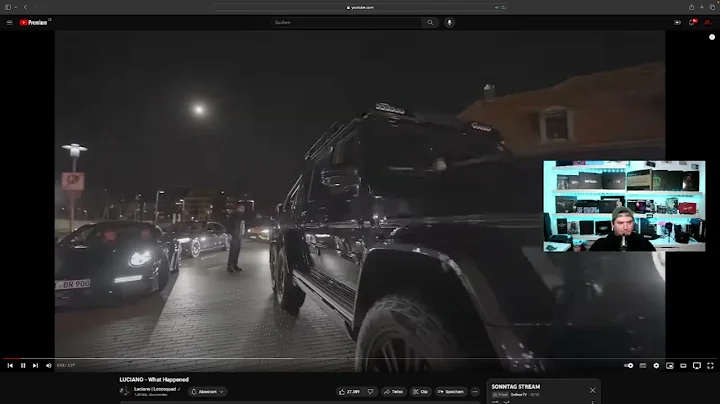Start voice search with microphone icon
This screenshot has height=404, width=720.
click(x=450, y=22)
